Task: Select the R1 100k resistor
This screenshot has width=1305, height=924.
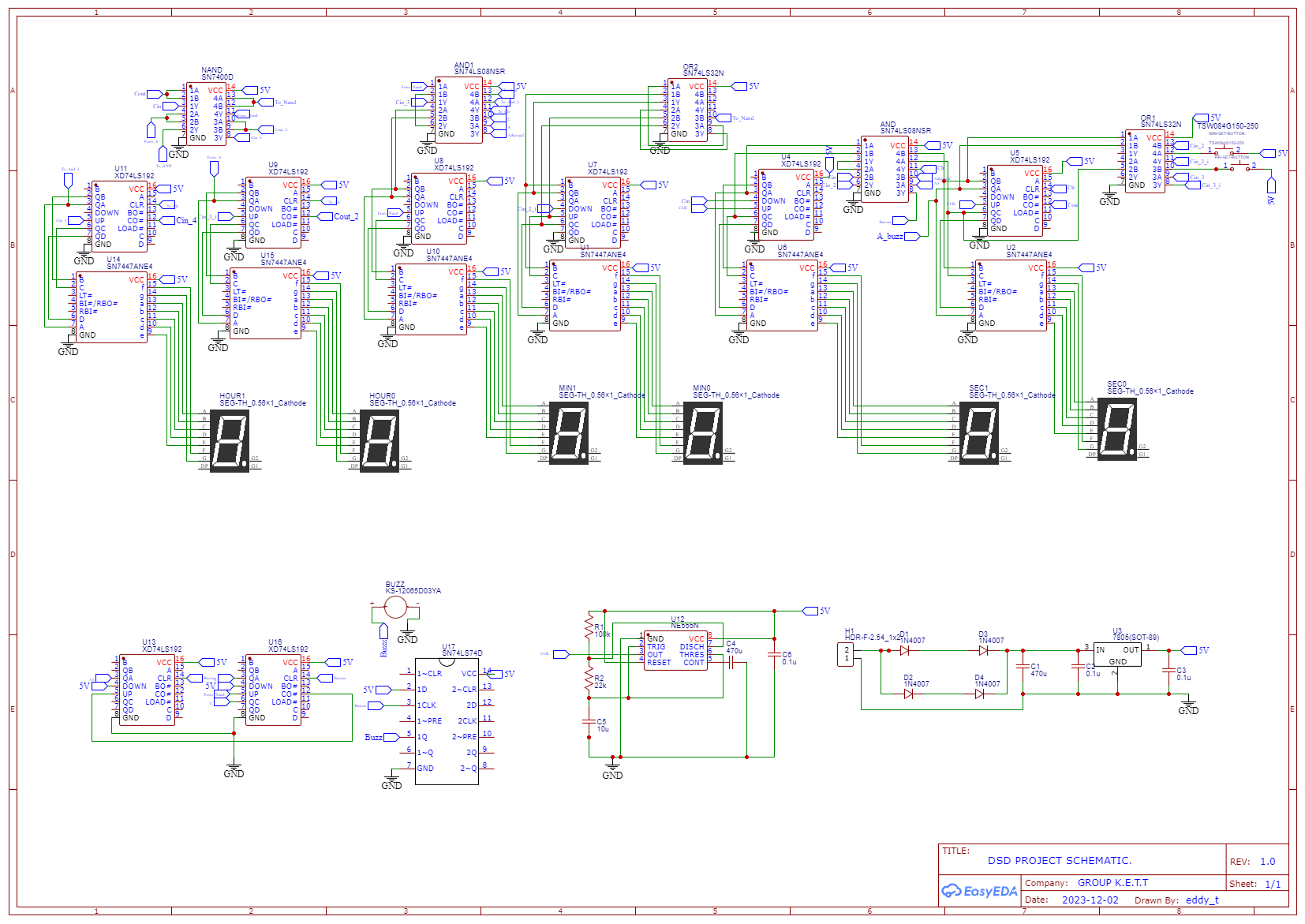Action: click(x=589, y=627)
